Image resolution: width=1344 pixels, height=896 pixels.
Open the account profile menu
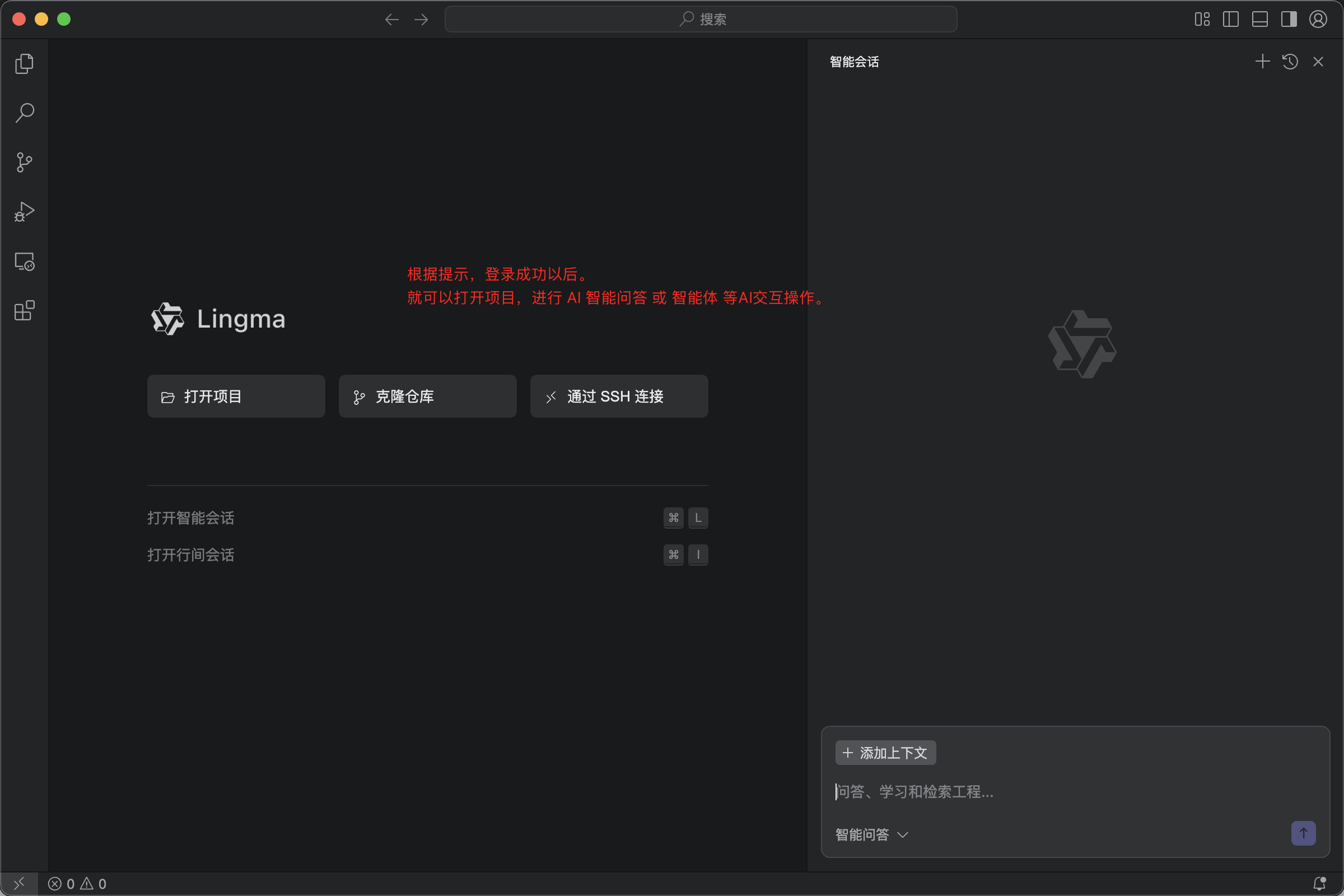(1318, 20)
